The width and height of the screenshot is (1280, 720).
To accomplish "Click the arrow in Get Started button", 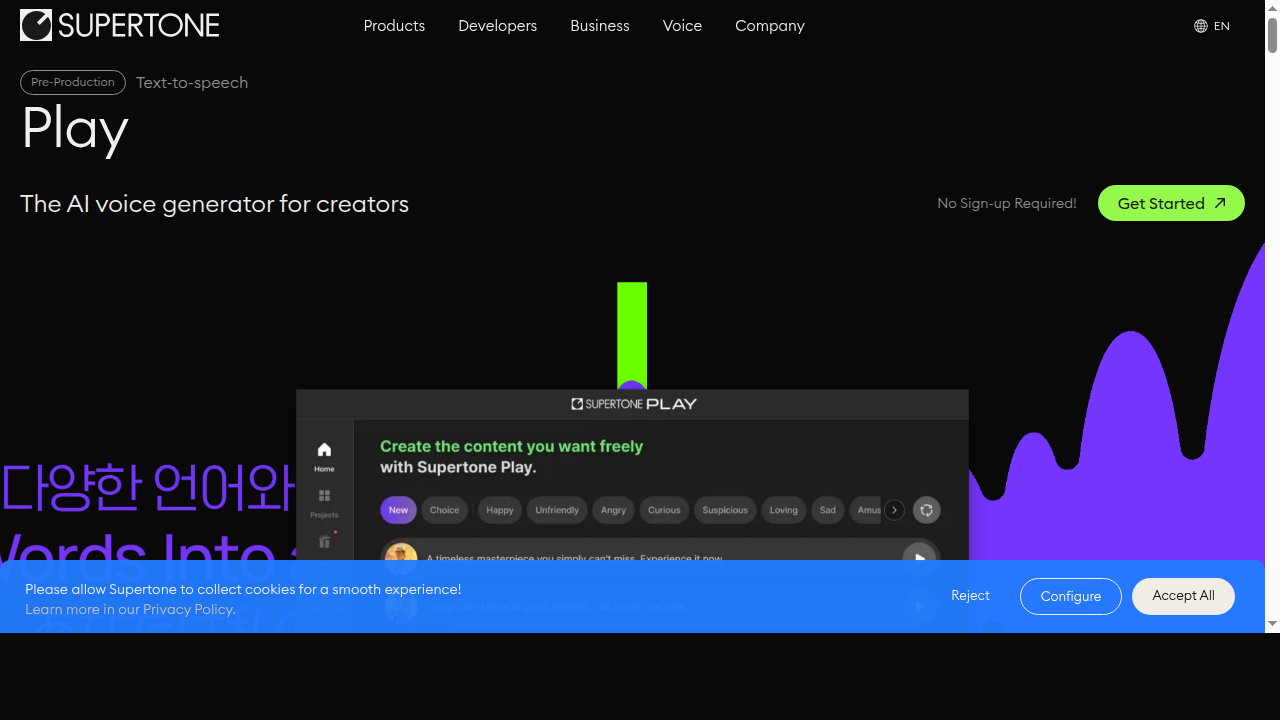I will (1220, 203).
